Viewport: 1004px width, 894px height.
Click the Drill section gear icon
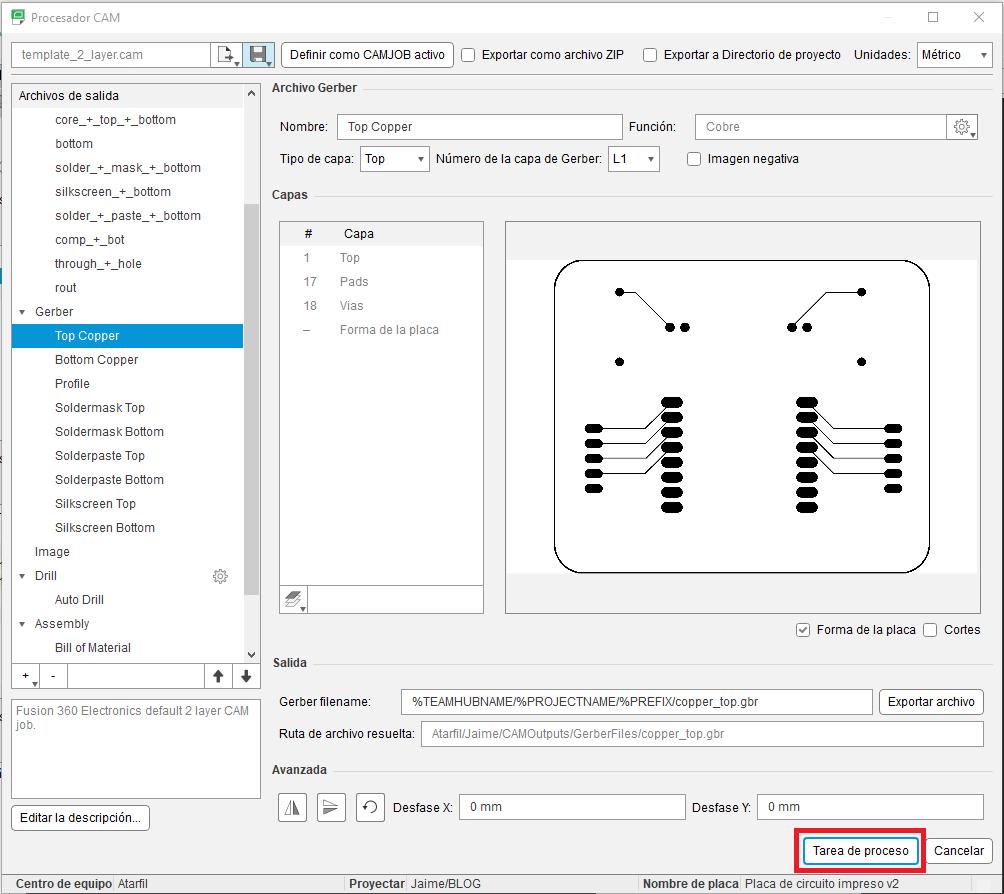coord(220,576)
